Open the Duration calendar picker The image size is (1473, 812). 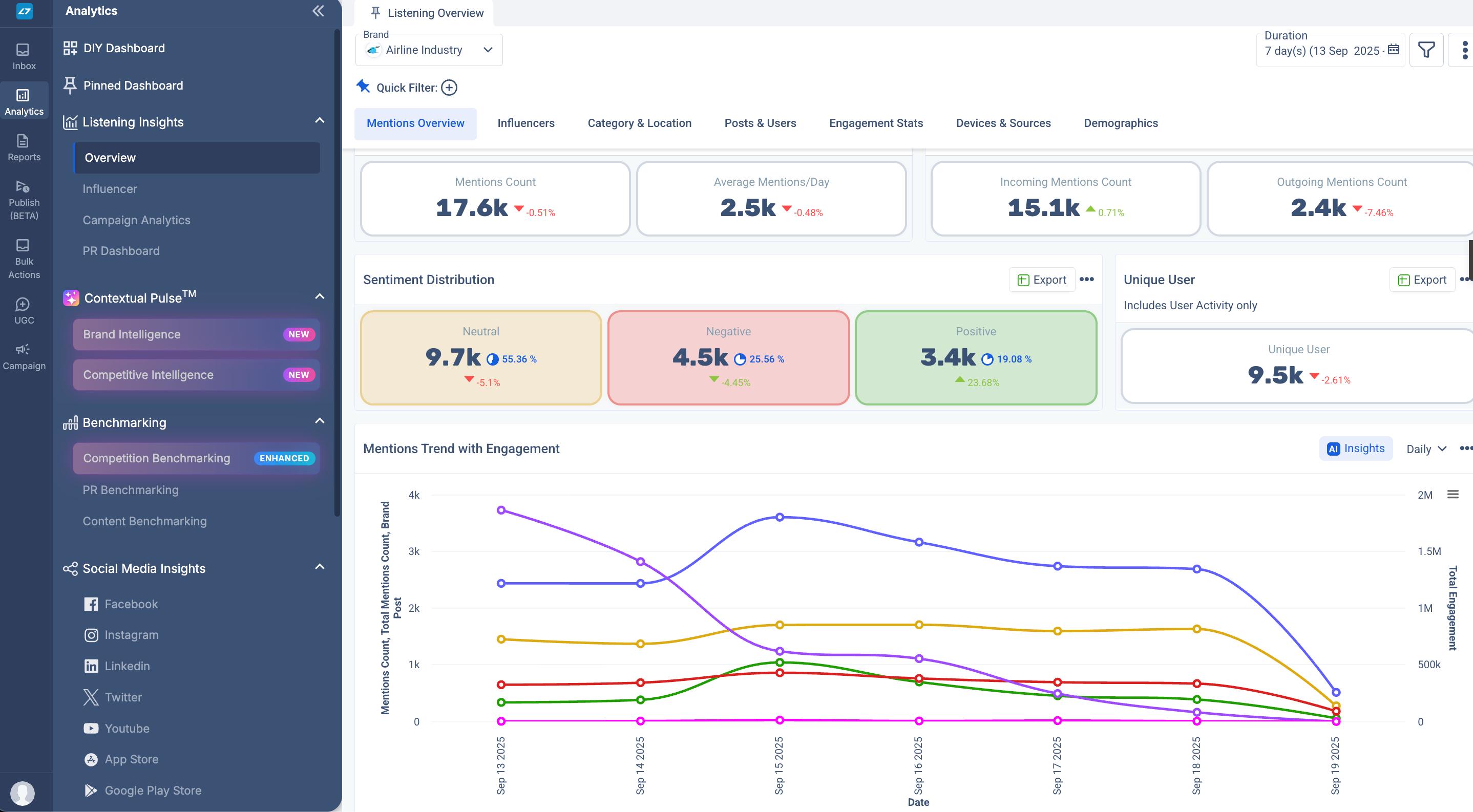coord(1394,50)
